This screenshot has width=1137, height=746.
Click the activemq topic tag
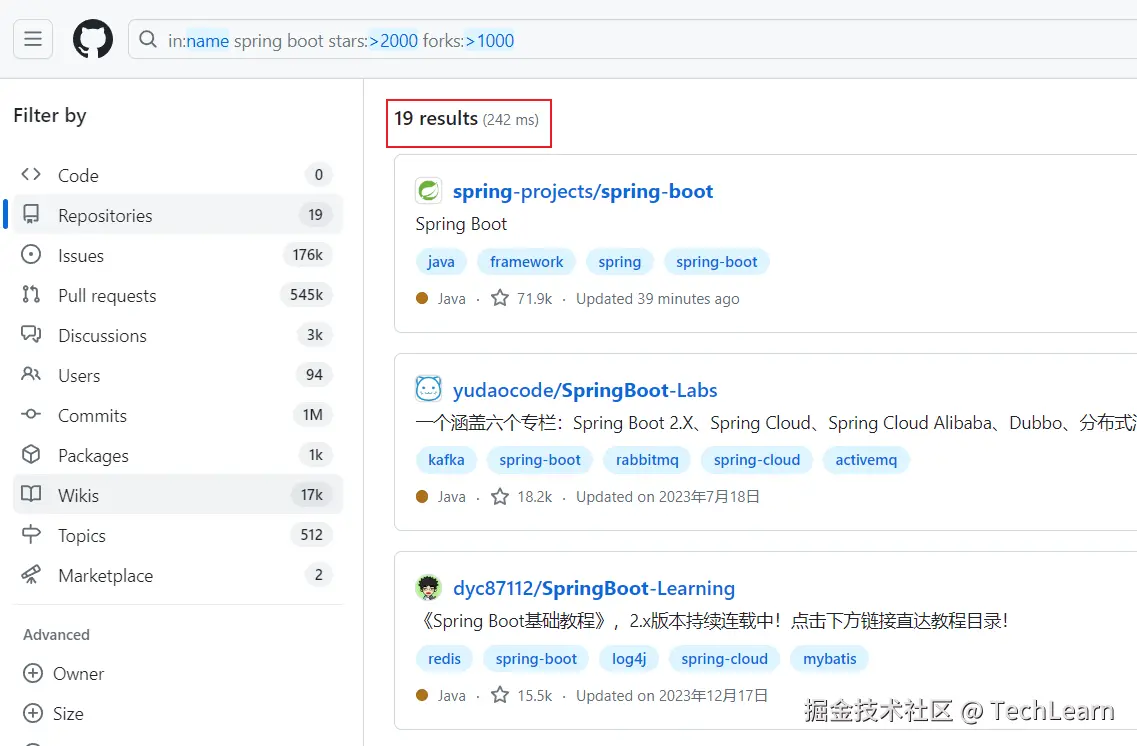pos(866,460)
